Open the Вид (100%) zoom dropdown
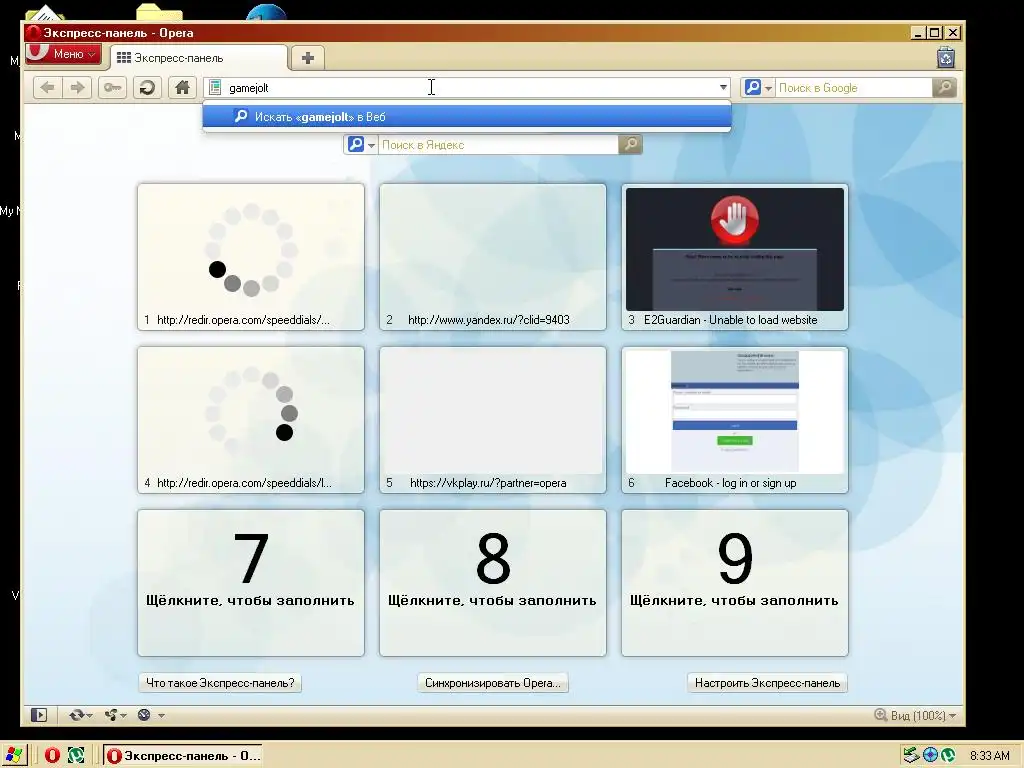This screenshot has width=1024, height=768. coord(916,716)
